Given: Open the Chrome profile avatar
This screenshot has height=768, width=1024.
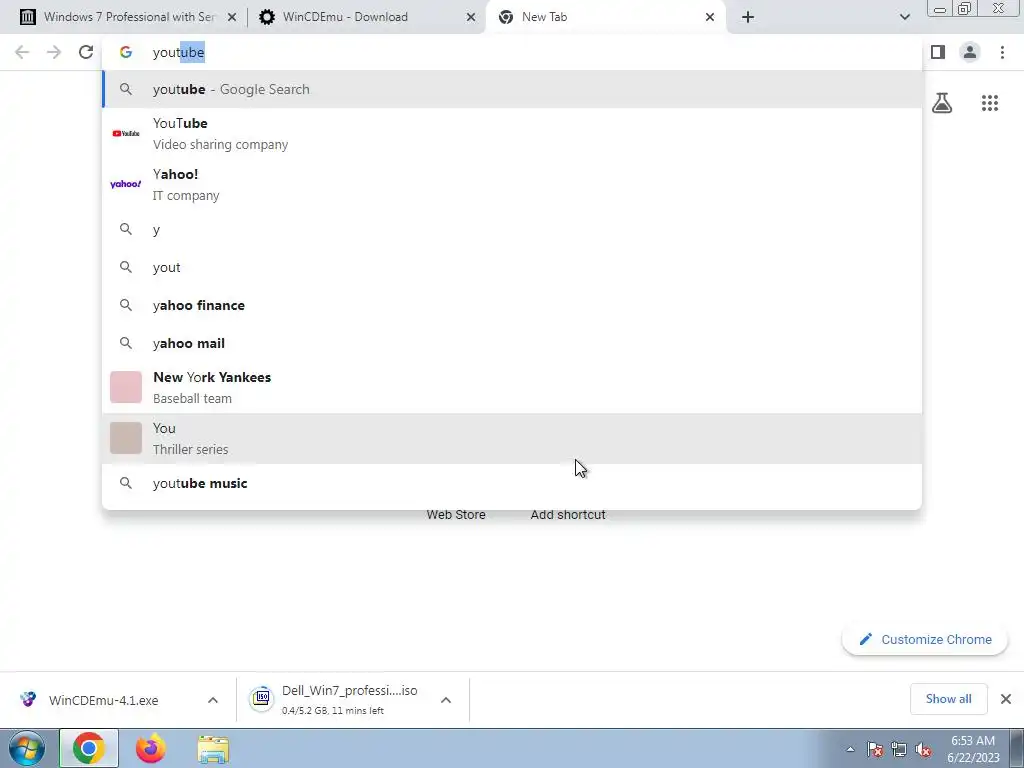Looking at the screenshot, I should point(970,52).
